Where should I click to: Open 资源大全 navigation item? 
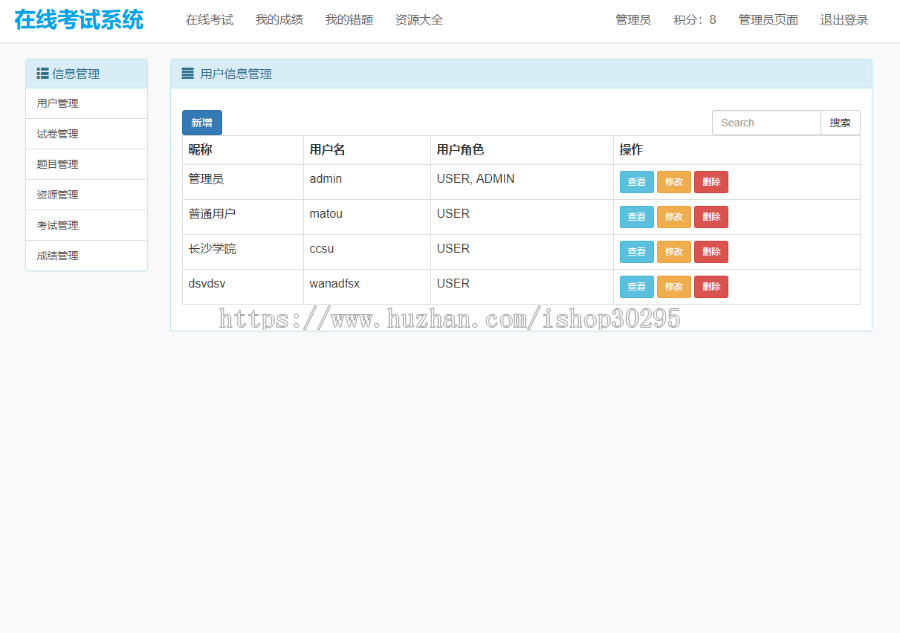(419, 20)
